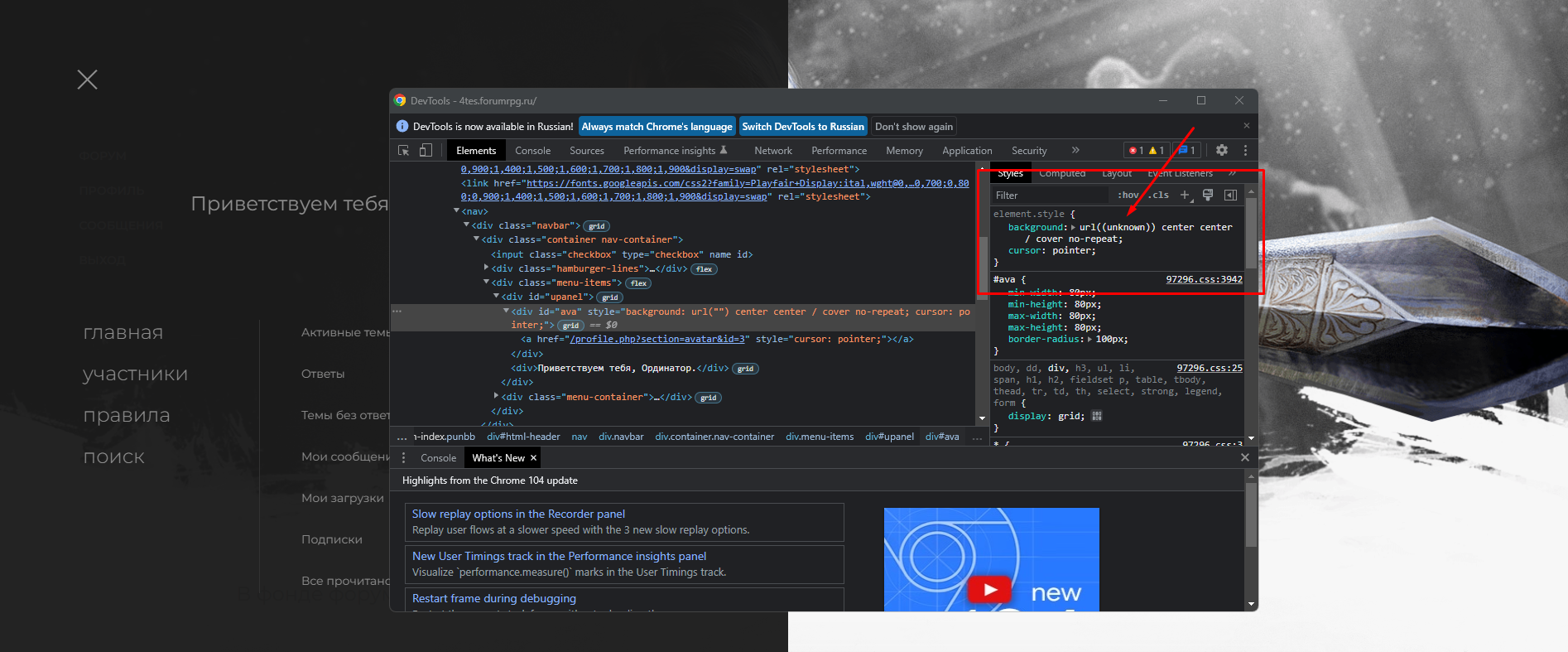Expand the hamburger-lines div node

pyautogui.click(x=487, y=268)
